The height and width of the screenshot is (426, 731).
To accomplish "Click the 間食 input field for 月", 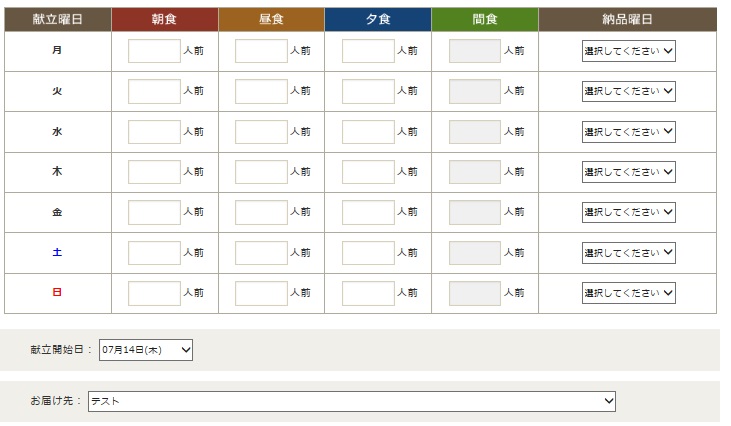I will [475, 51].
